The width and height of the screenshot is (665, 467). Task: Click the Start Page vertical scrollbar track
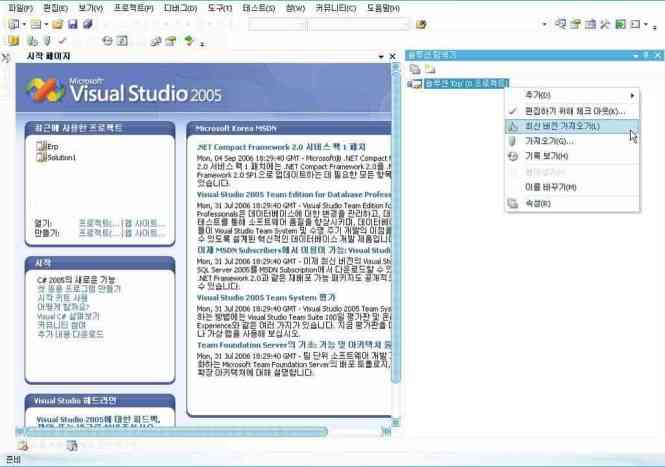[395, 246]
